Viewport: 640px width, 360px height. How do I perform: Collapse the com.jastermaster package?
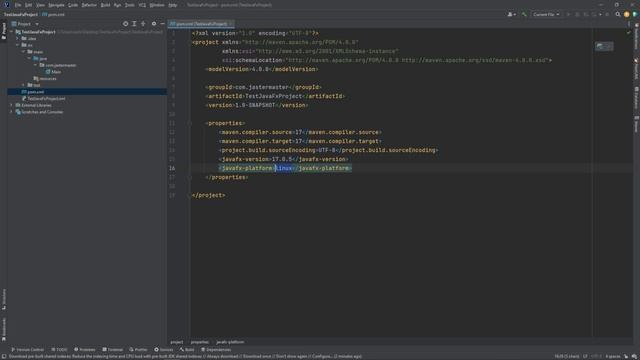pos(36,65)
